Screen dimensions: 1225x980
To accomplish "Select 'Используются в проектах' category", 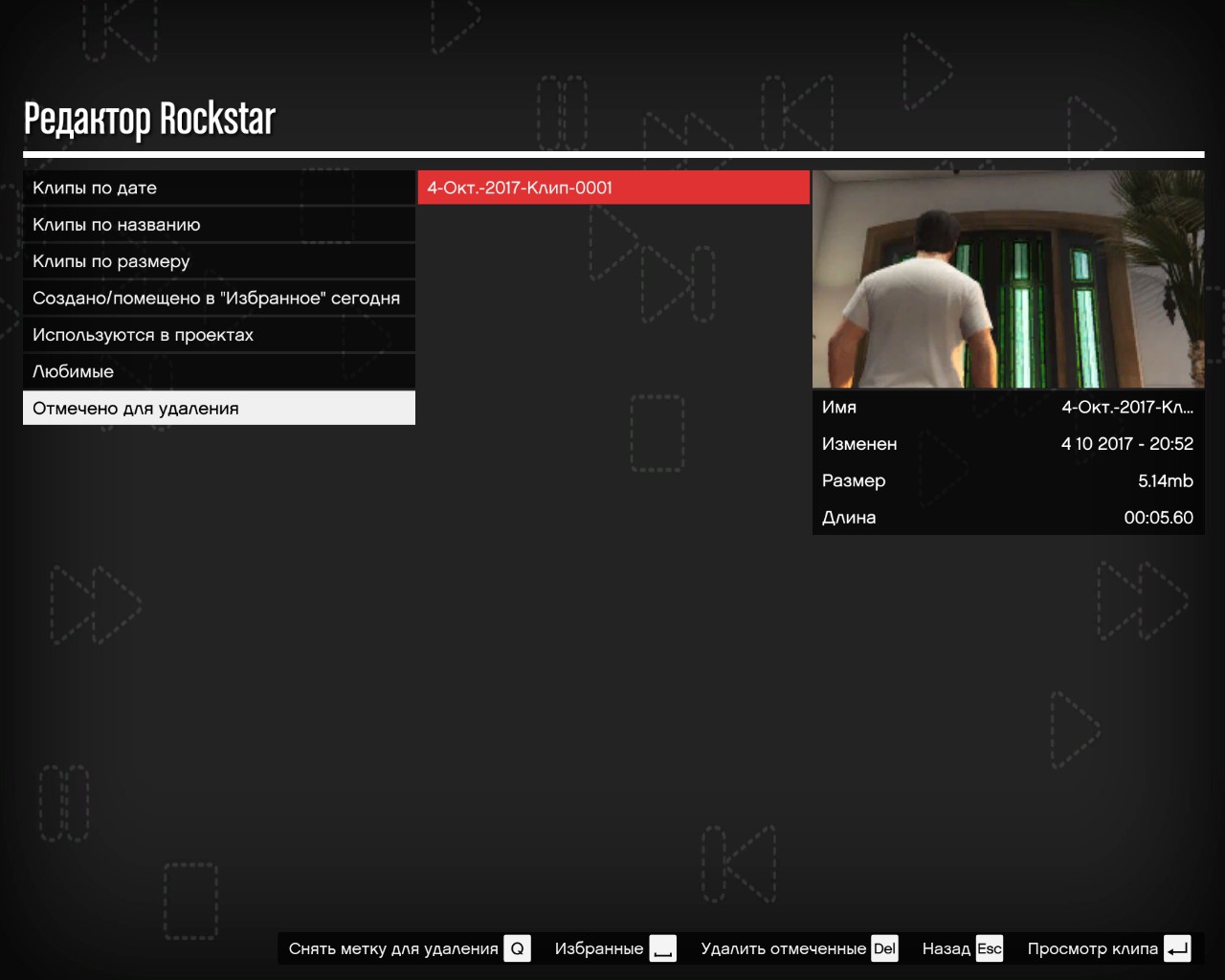I will coord(219,335).
